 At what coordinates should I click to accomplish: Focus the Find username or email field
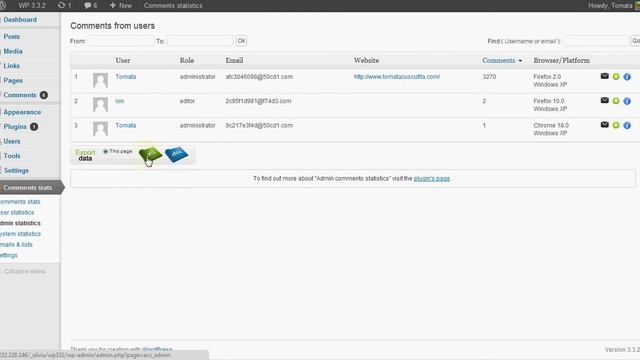click(596, 41)
